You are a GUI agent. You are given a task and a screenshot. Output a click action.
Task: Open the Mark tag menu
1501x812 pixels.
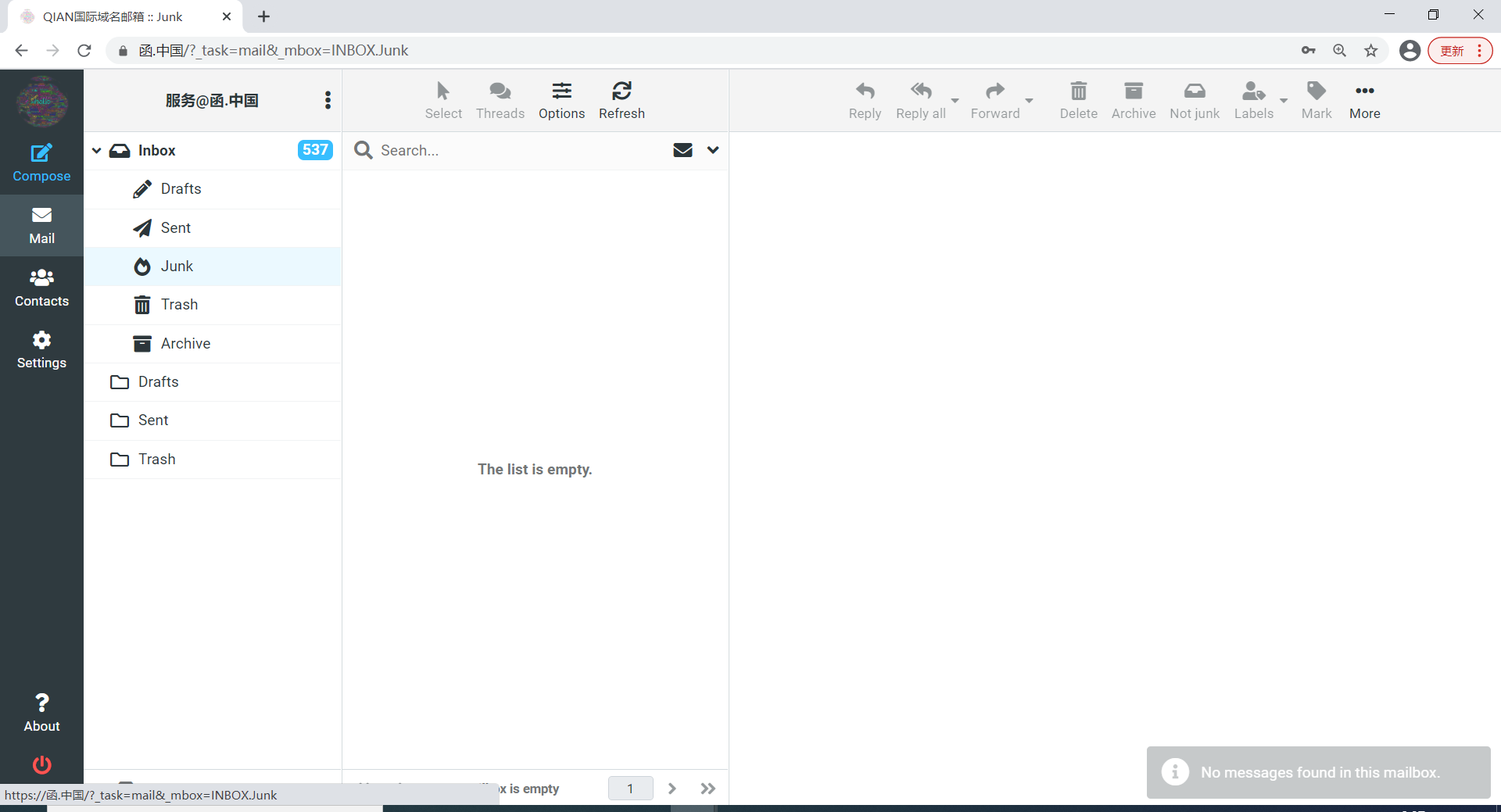click(x=1317, y=100)
